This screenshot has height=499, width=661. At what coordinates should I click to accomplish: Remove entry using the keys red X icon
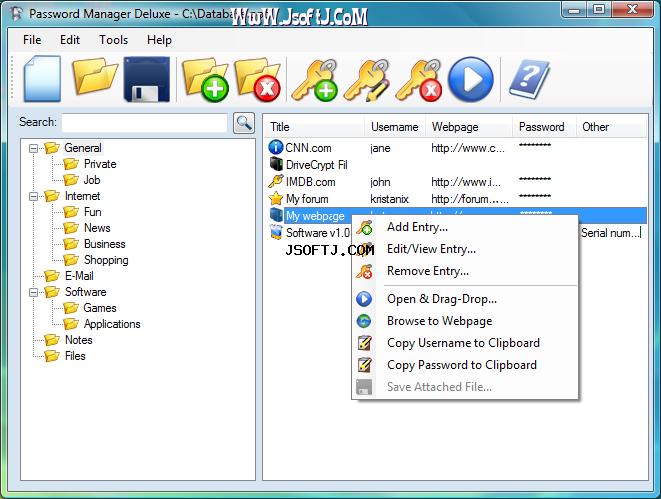[419, 80]
